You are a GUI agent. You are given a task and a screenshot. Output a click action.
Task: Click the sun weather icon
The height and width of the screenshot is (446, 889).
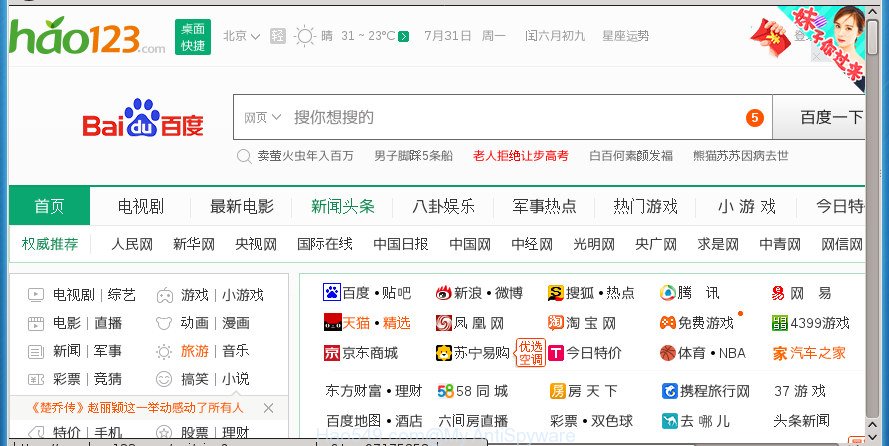305,36
